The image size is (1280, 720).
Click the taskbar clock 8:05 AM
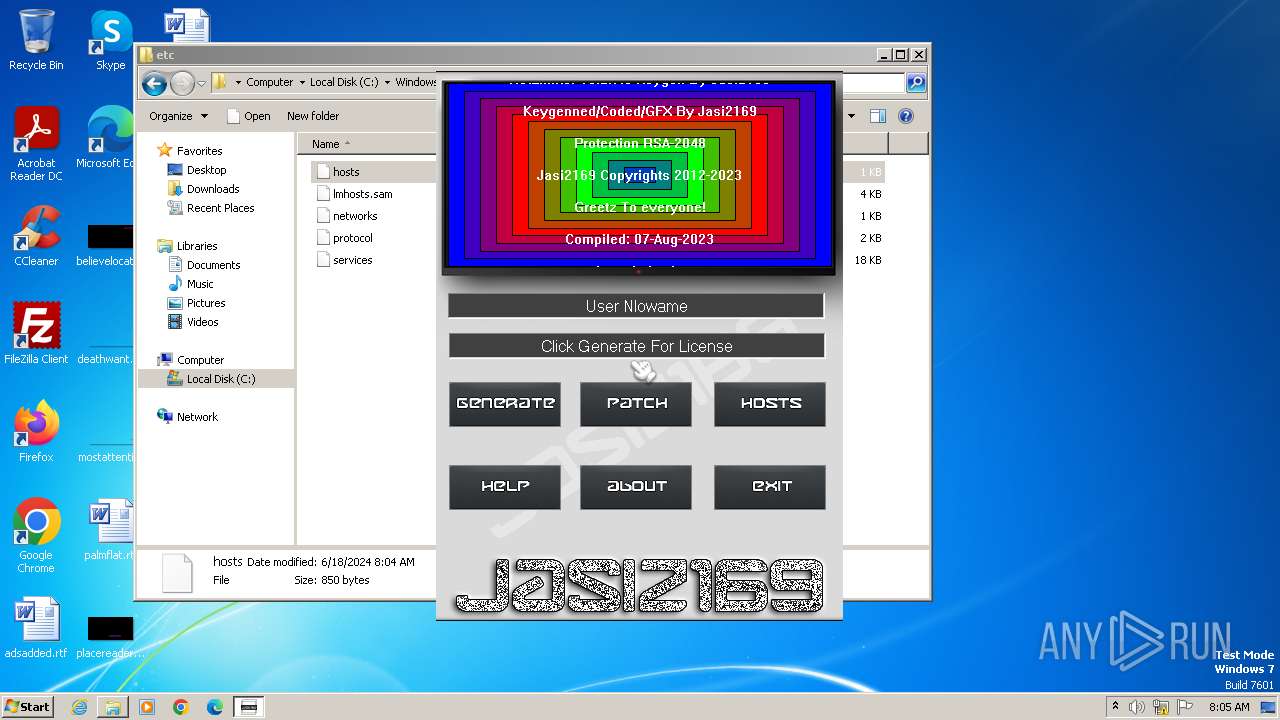tap(1229, 707)
